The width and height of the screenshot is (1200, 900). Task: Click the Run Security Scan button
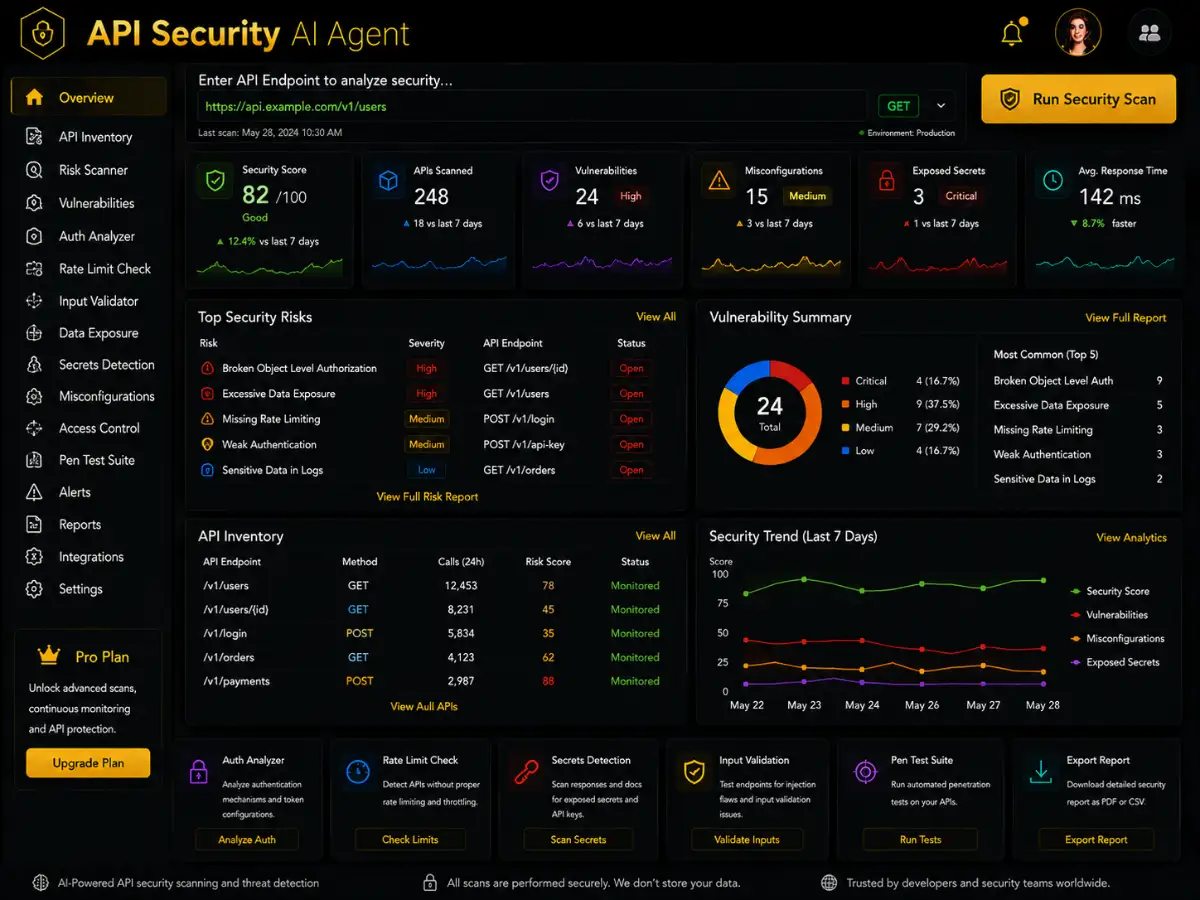1078,99
